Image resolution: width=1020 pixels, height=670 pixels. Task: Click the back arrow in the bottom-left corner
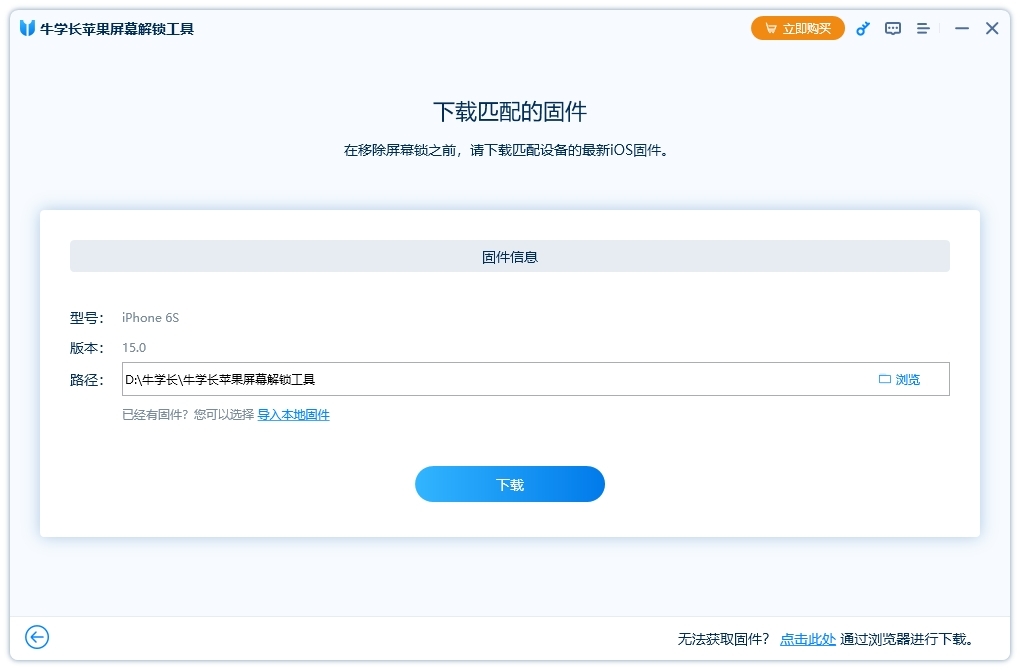pos(37,637)
